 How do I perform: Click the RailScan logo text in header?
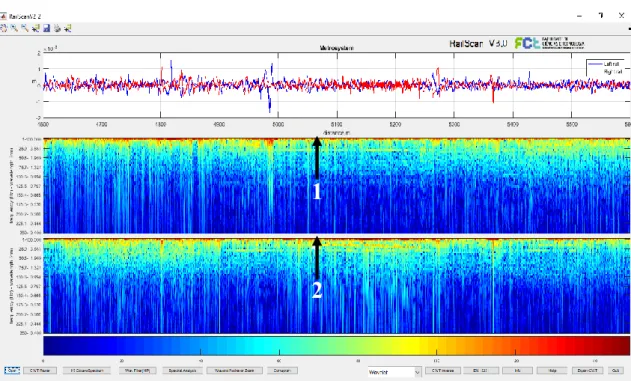pos(478,43)
